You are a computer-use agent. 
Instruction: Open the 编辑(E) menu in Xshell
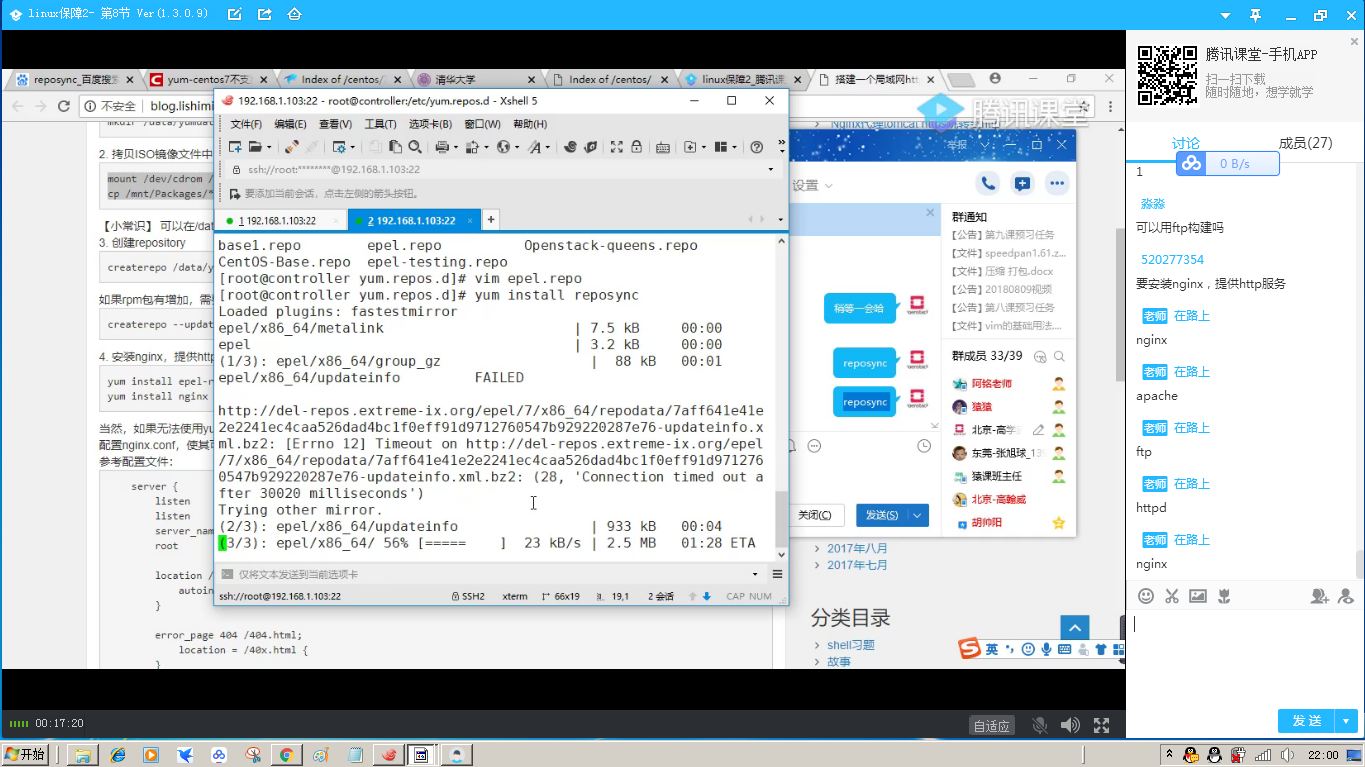[x=290, y=124]
